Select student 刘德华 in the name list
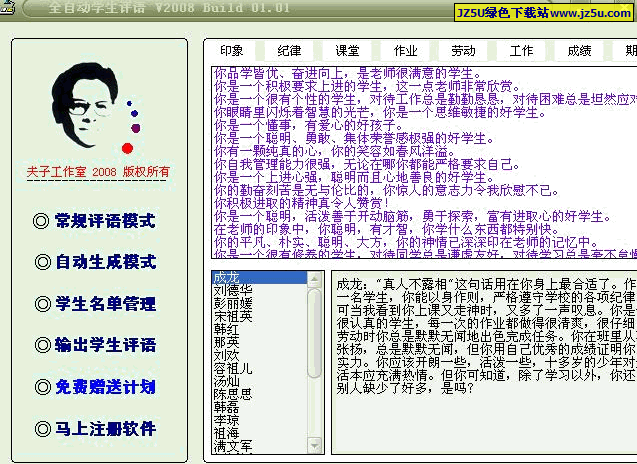Image resolution: width=637 pixels, height=464 pixels. pos(234,289)
